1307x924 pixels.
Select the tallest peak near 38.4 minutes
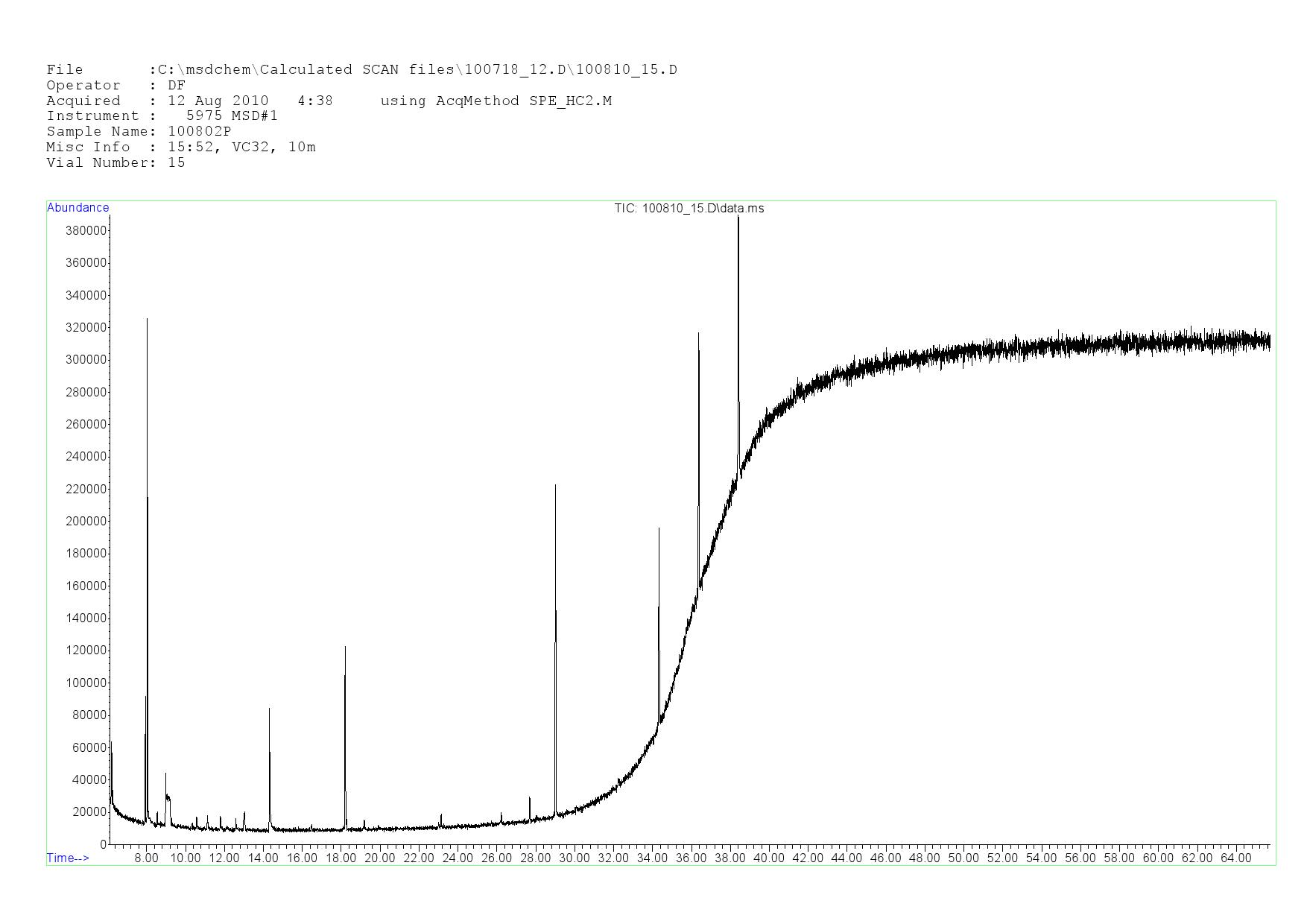(738, 218)
